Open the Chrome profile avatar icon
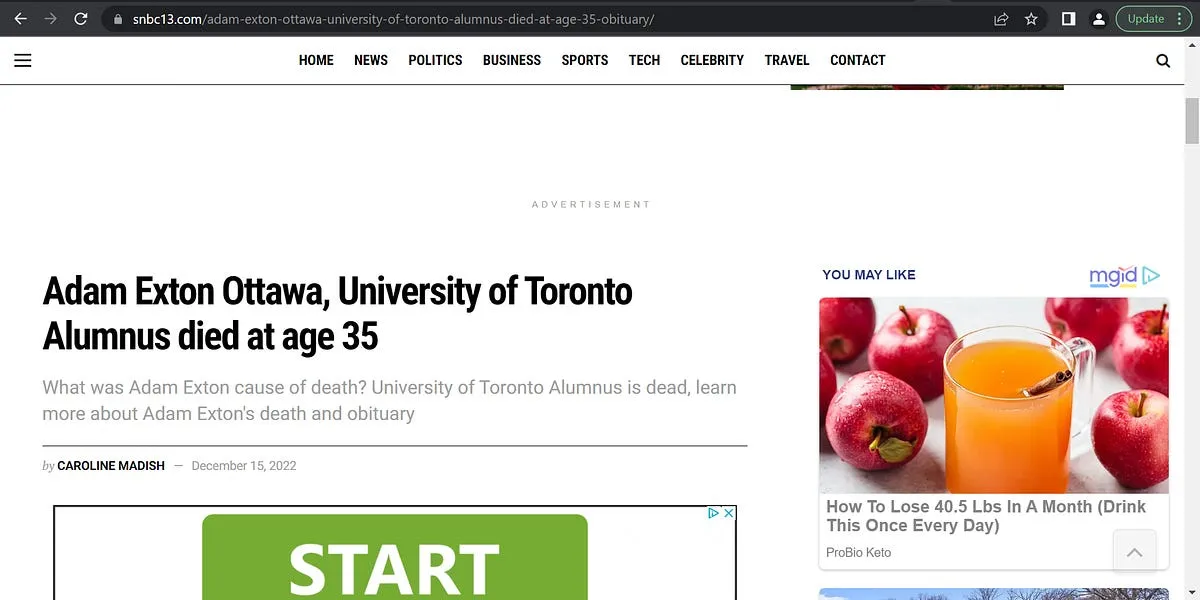 click(x=1098, y=19)
